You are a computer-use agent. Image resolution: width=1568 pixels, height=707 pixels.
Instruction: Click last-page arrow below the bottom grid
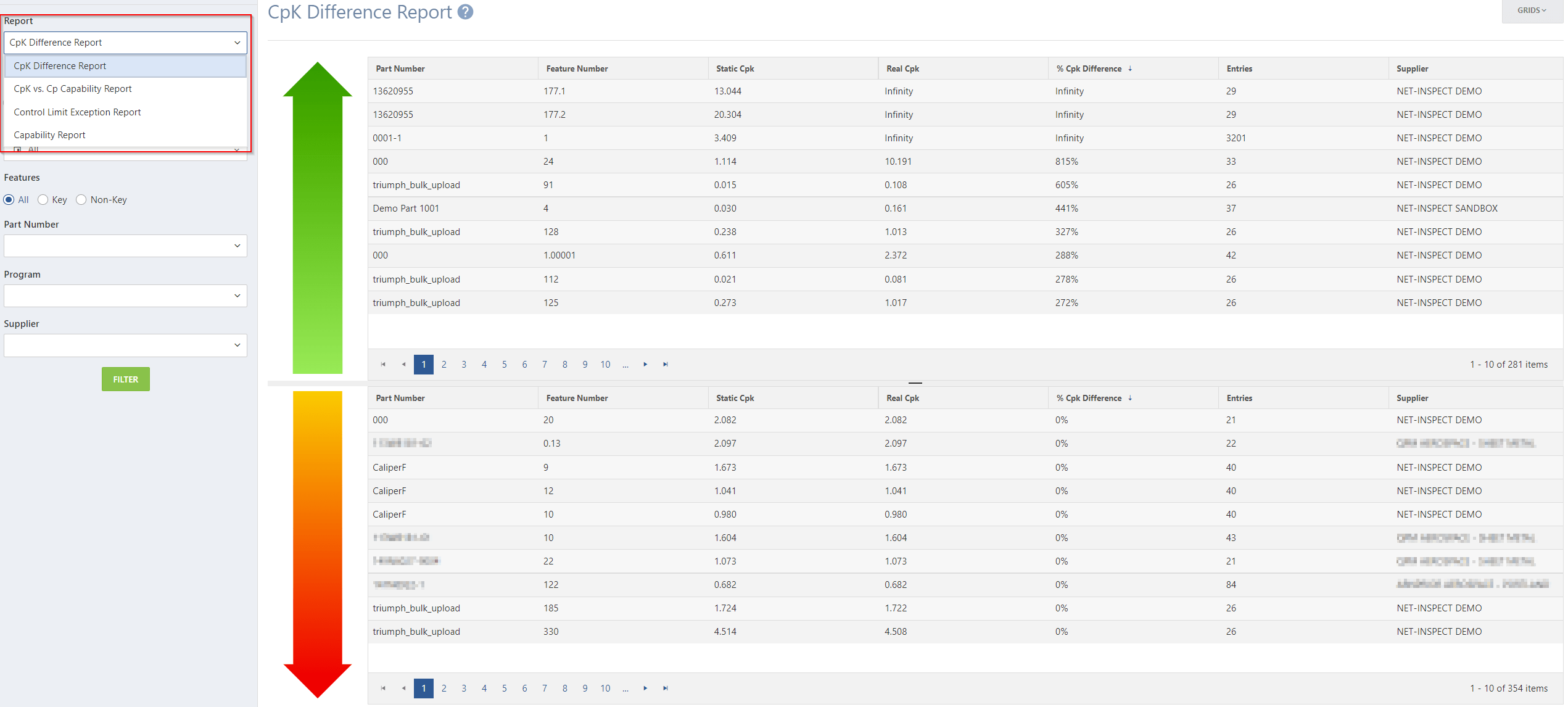click(665, 688)
